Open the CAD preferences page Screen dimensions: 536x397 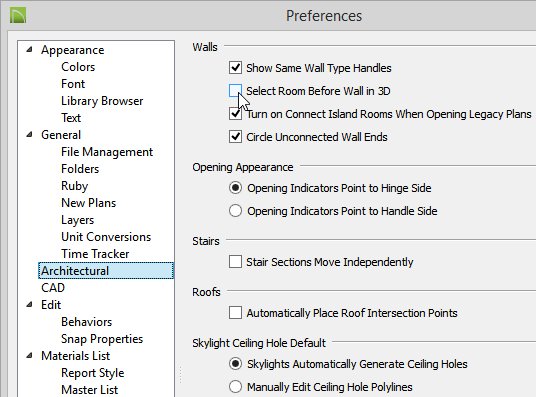coord(53,288)
